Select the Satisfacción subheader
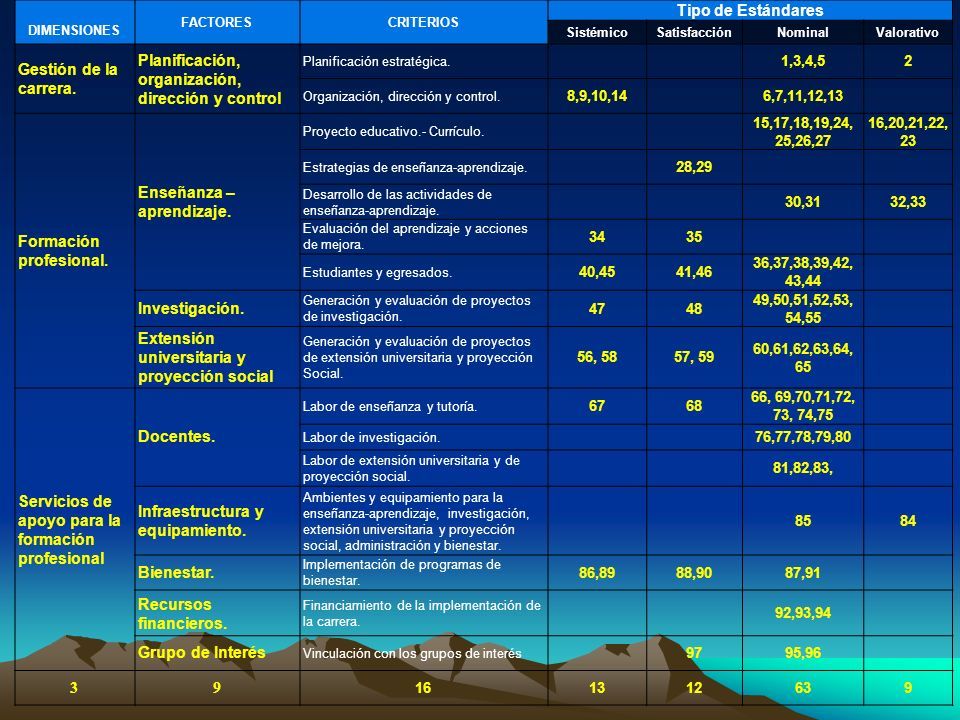The image size is (960, 720). 694,32
